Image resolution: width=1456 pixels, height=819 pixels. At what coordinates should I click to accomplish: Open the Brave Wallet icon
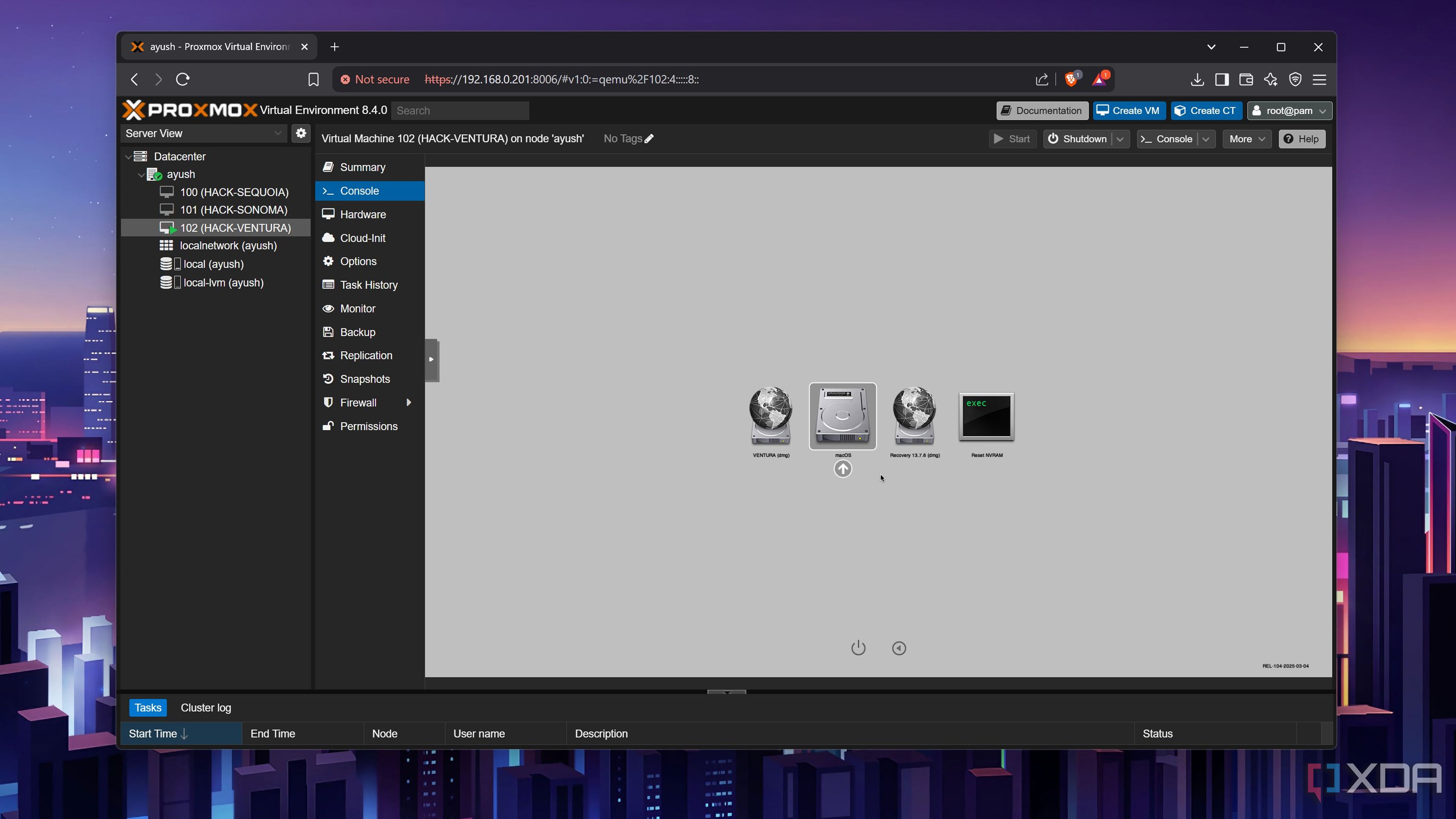point(1246,79)
